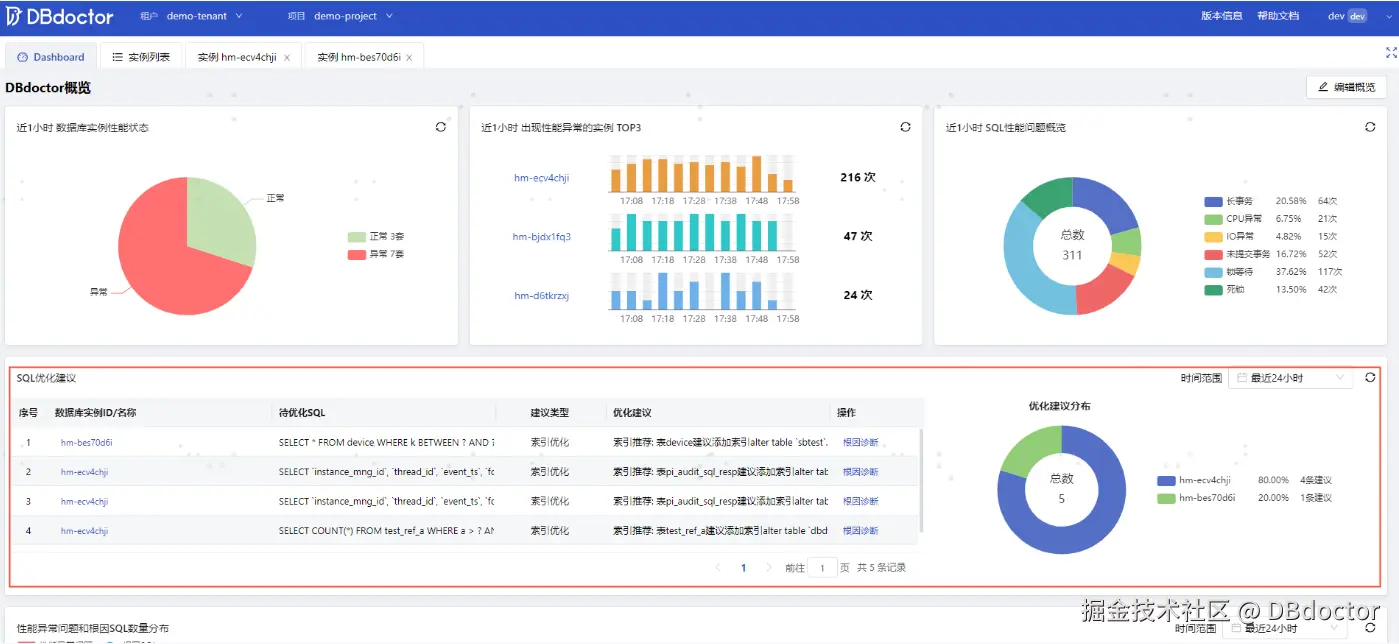This screenshot has height=644, width=1399.
Task: Open the 最近24小时 time range dropdown
Action: (1290, 378)
